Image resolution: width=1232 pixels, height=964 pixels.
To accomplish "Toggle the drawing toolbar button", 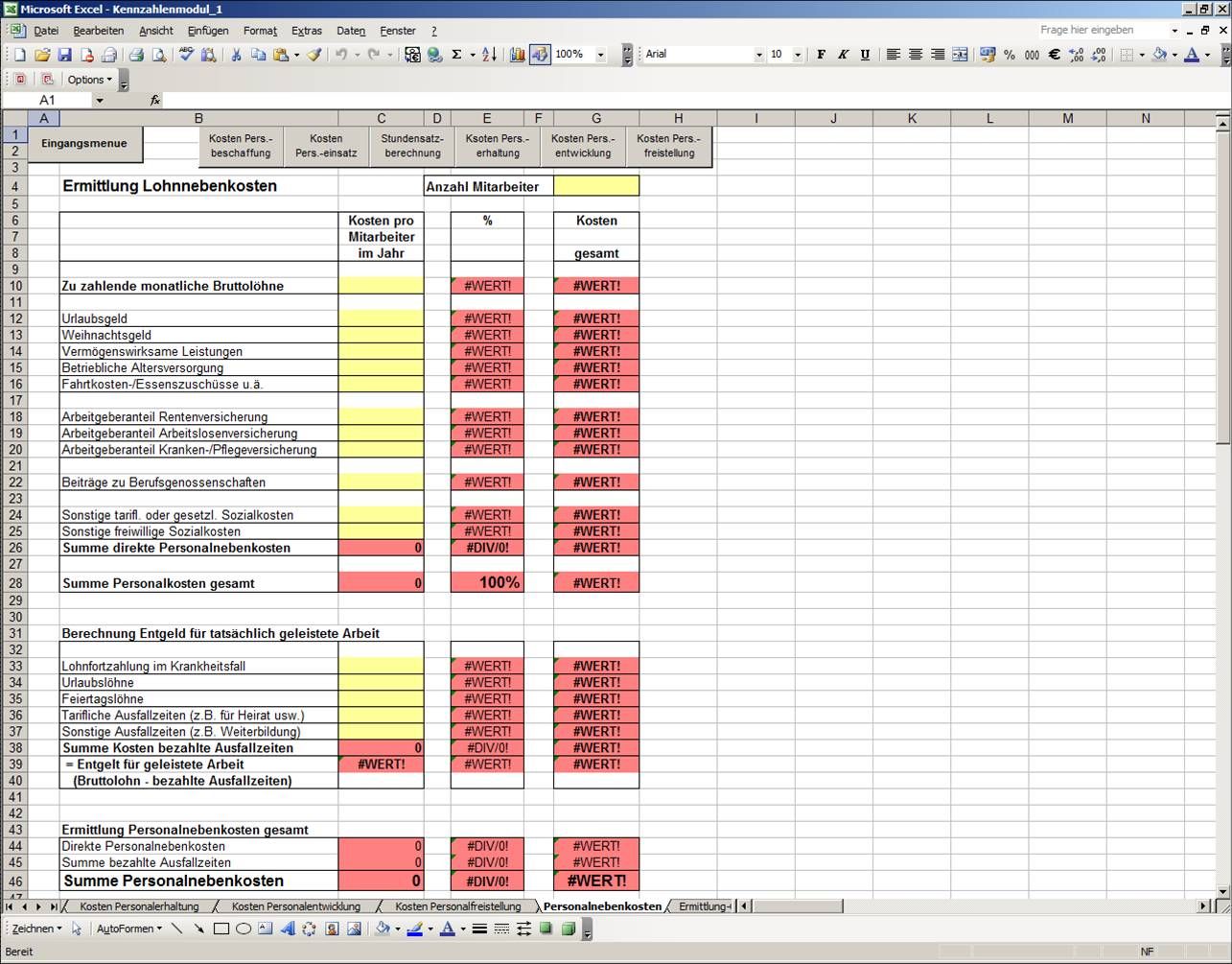I will click(540, 55).
